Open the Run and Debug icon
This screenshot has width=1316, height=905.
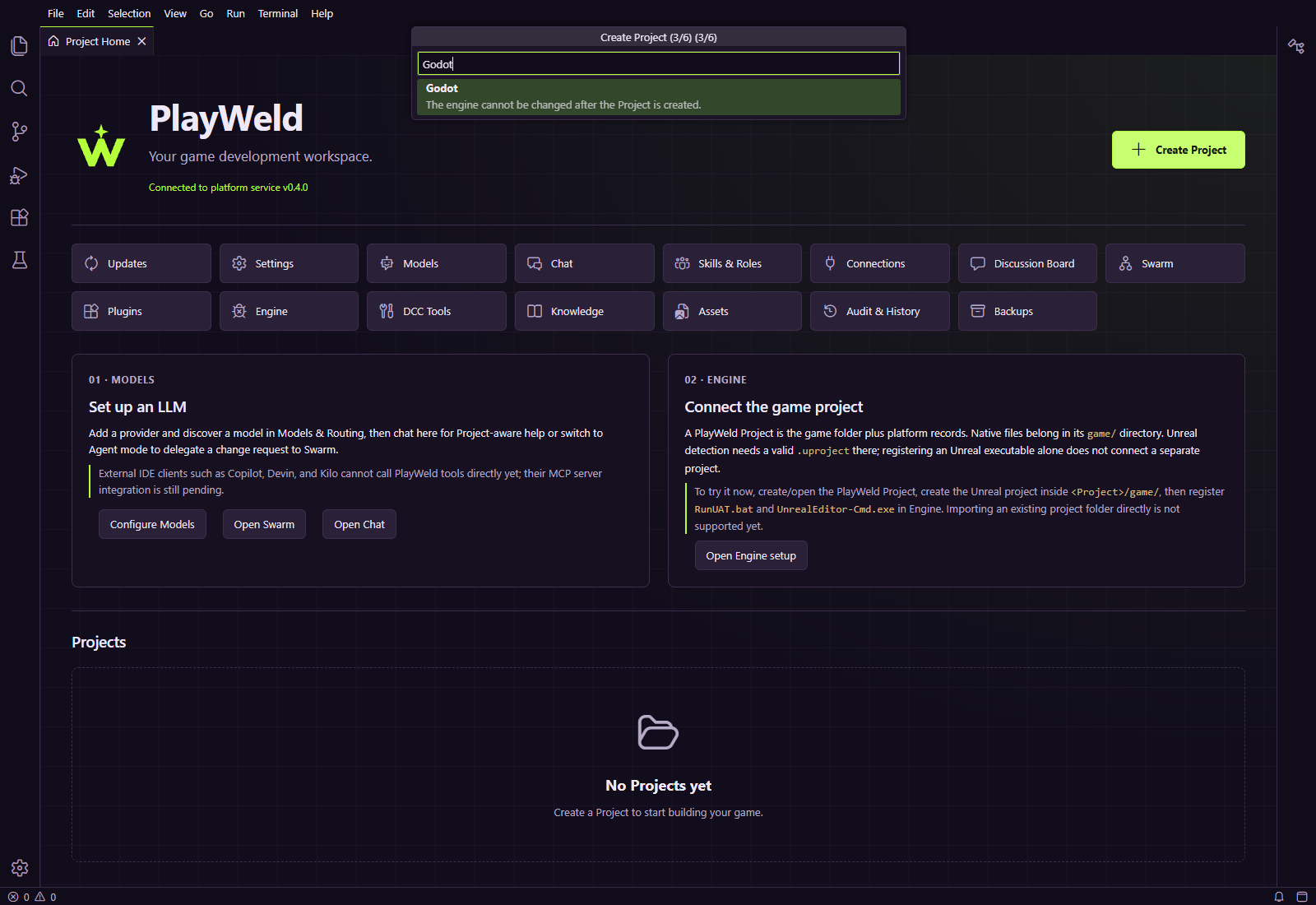tap(20, 174)
